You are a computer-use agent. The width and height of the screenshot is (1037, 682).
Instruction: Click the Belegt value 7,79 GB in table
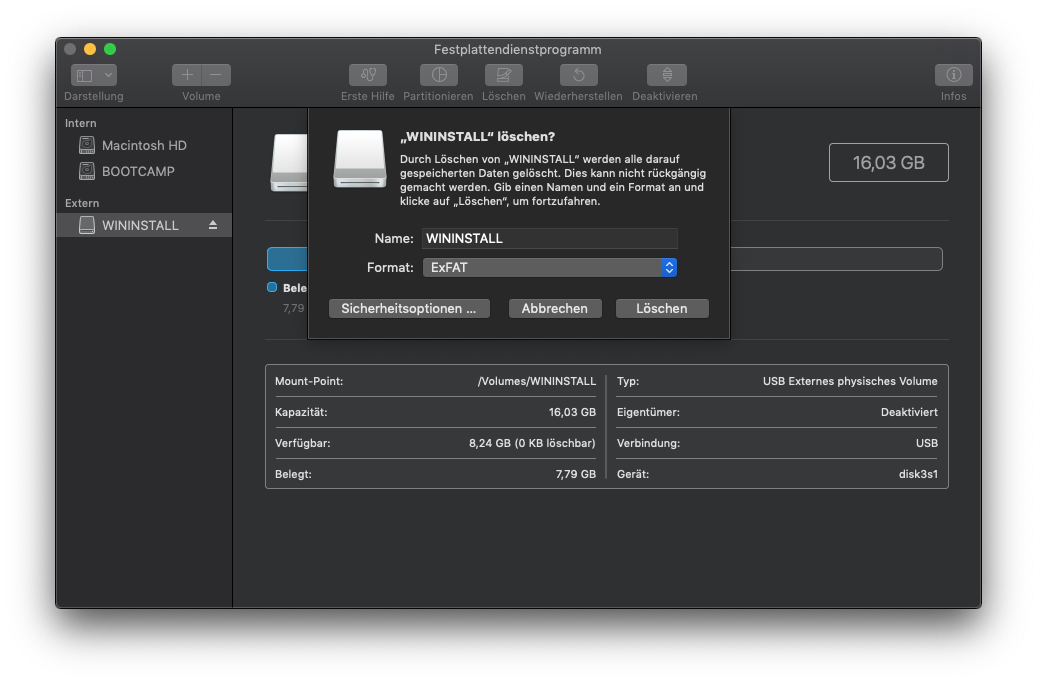pos(575,474)
